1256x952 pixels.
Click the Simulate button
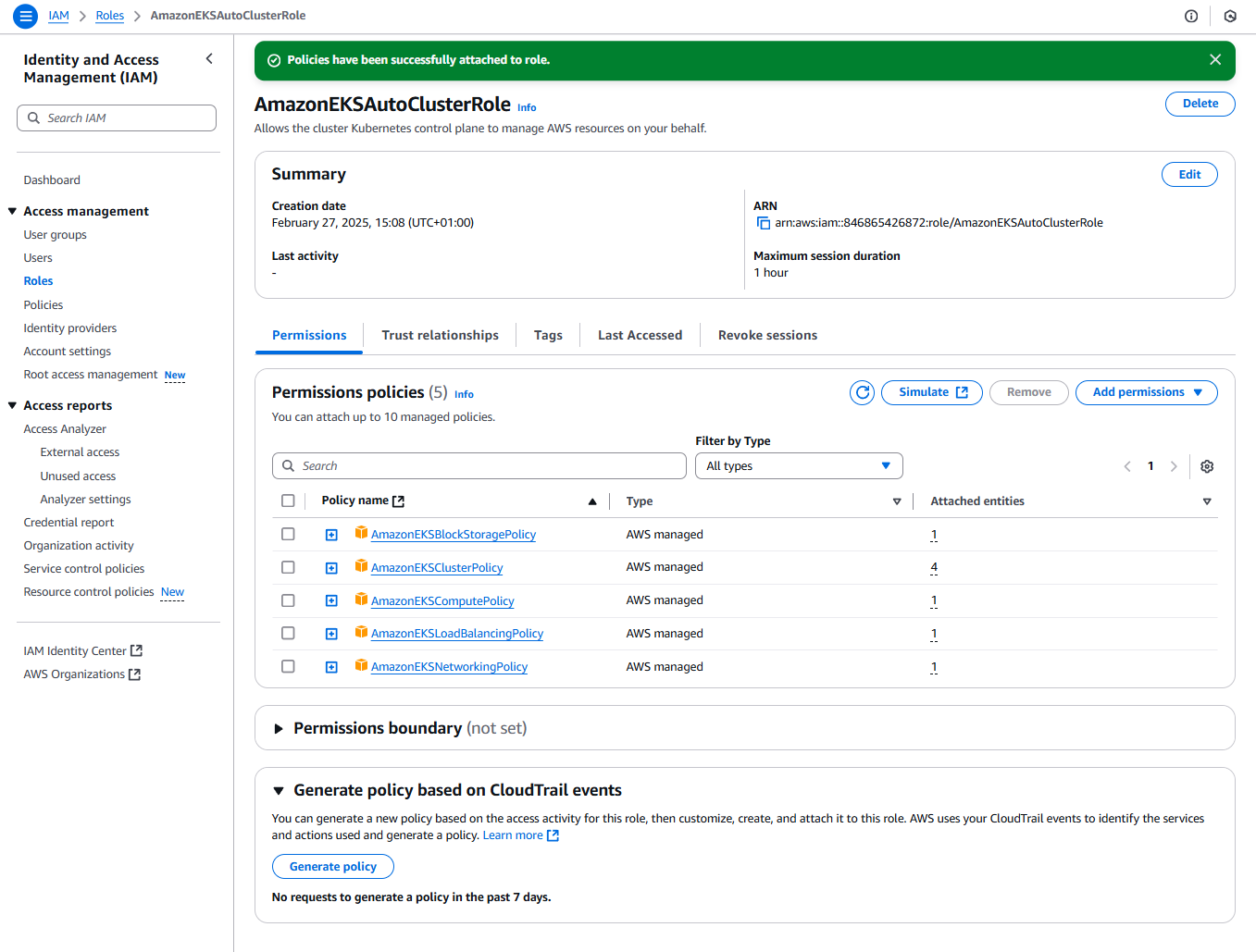(x=932, y=392)
